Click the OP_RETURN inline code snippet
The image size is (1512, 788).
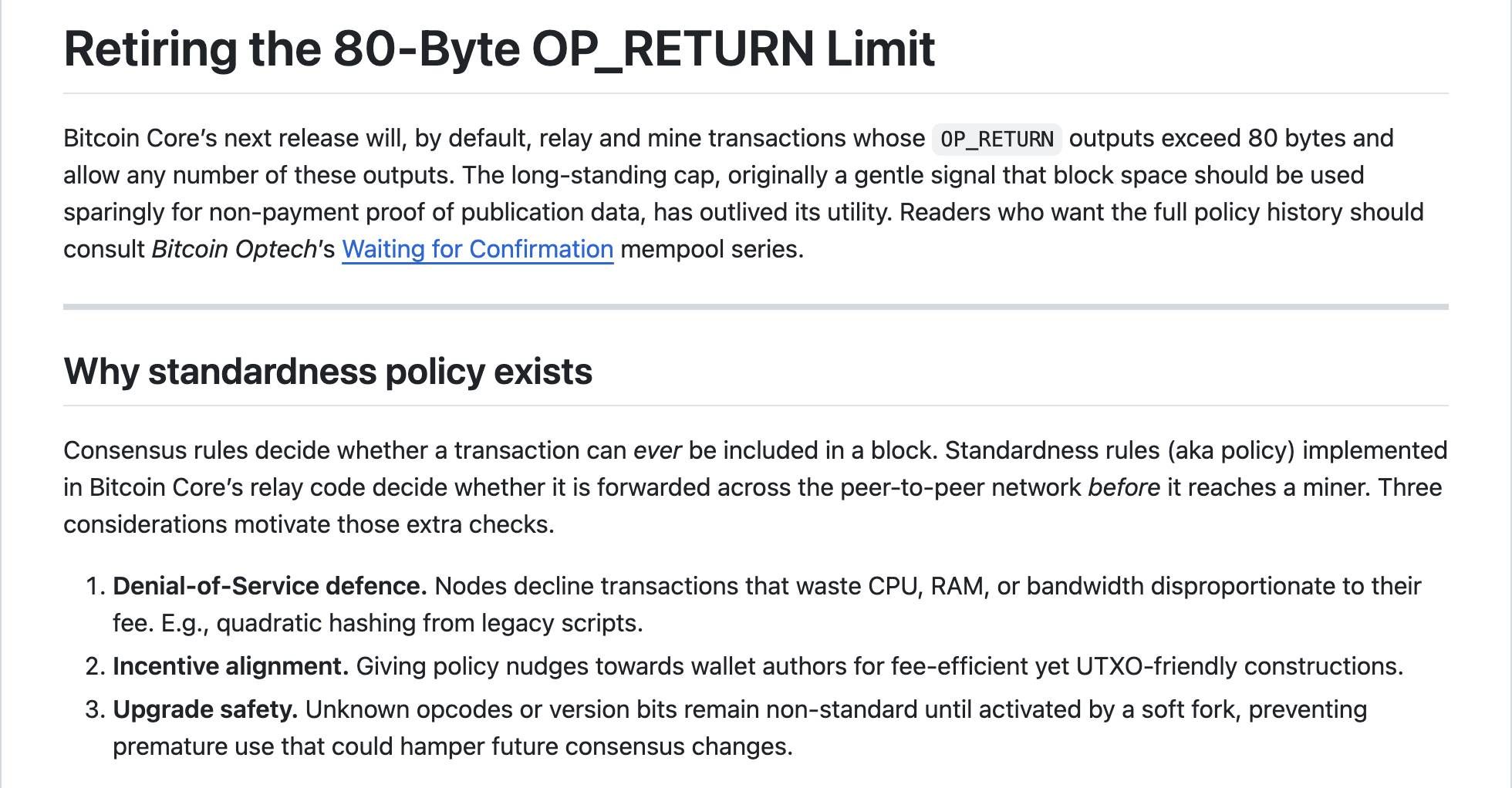[x=997, y=139]
